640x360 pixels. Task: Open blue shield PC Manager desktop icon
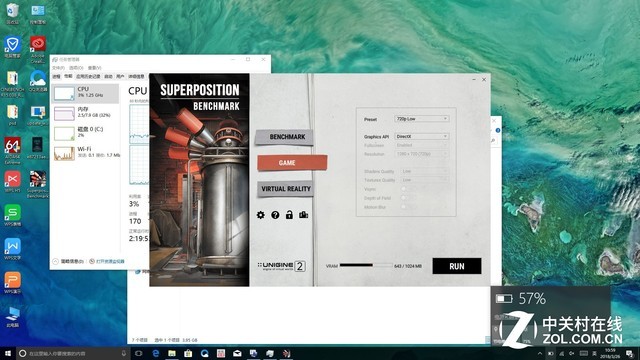click(13, 47)
